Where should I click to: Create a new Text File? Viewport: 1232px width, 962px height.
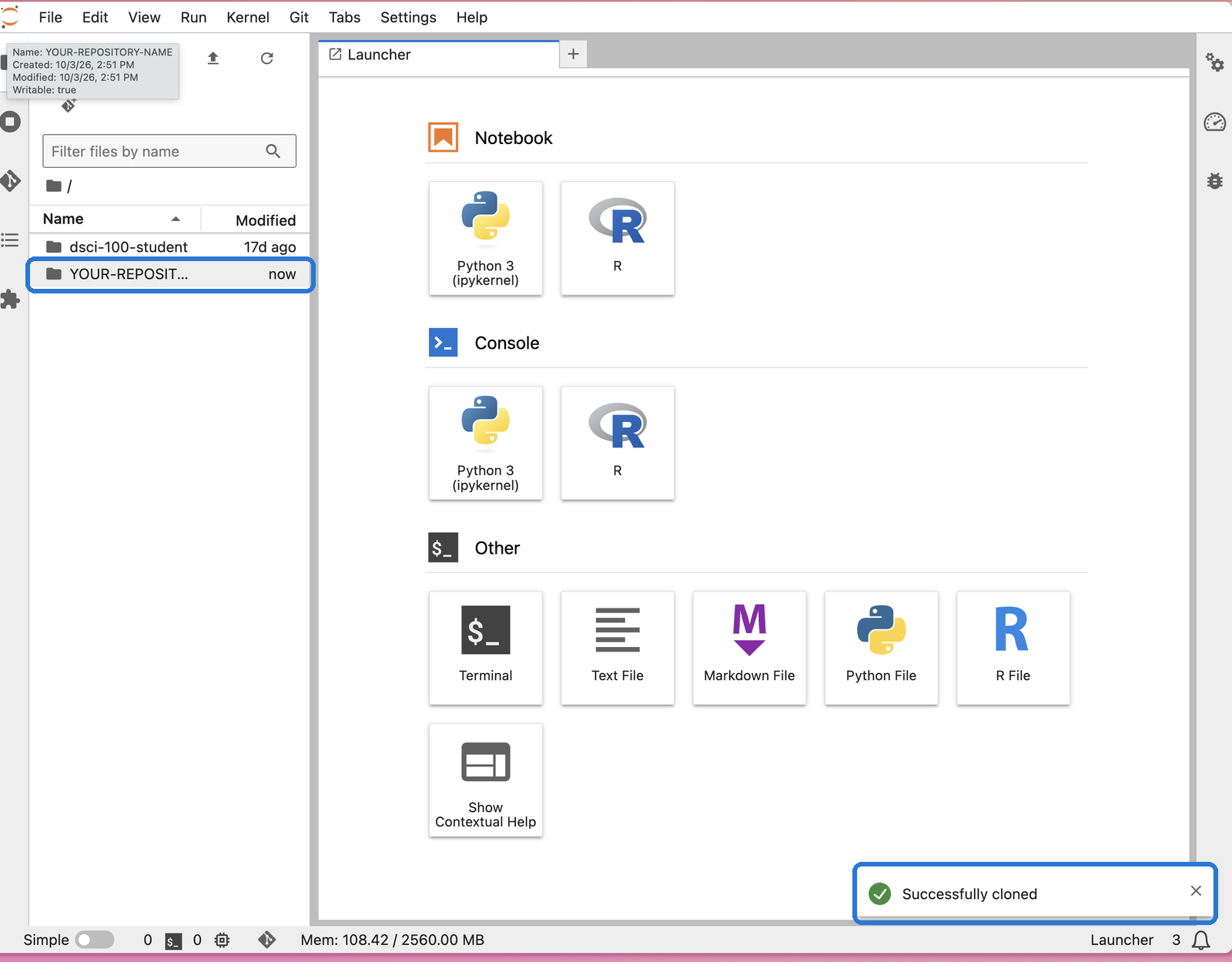tap(618, 648)
